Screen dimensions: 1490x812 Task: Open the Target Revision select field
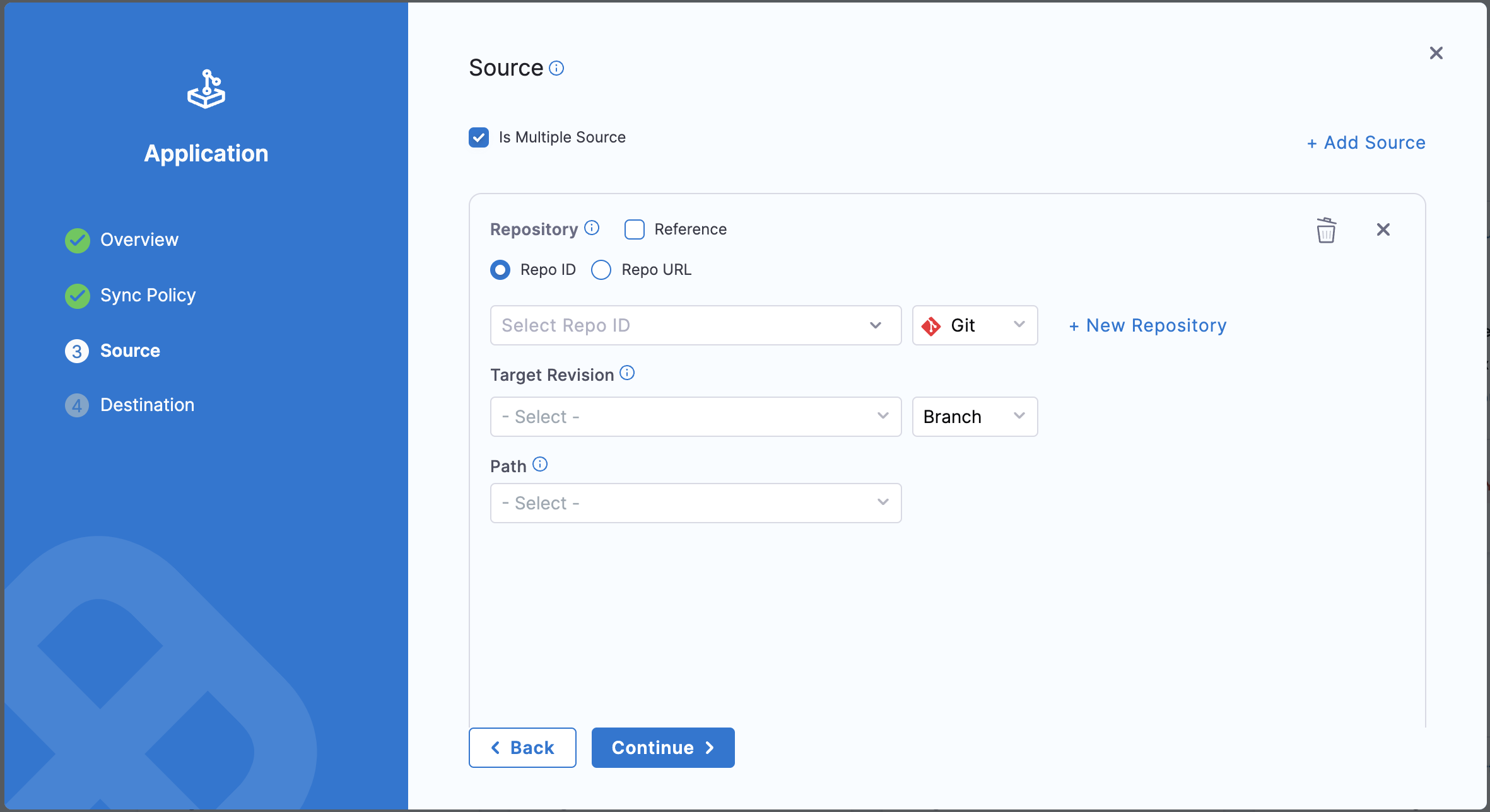[696, 417]
